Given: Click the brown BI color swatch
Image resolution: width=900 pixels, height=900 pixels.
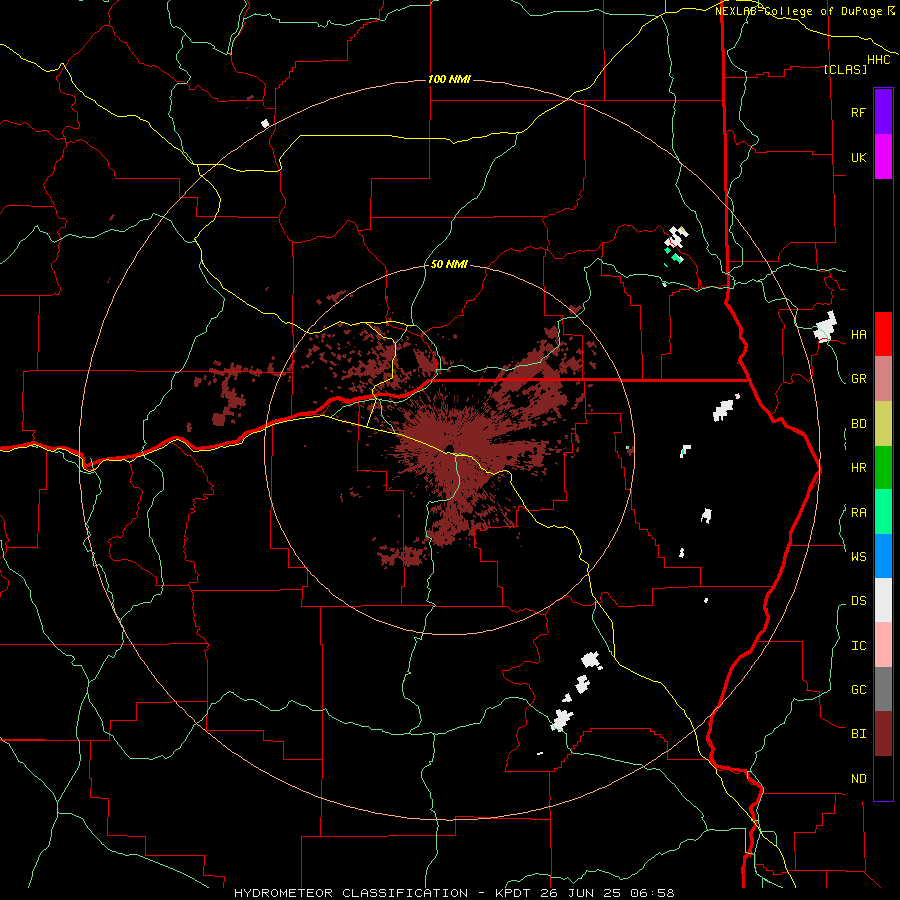Looking at the screenshot, I should [x=883, y=734].
